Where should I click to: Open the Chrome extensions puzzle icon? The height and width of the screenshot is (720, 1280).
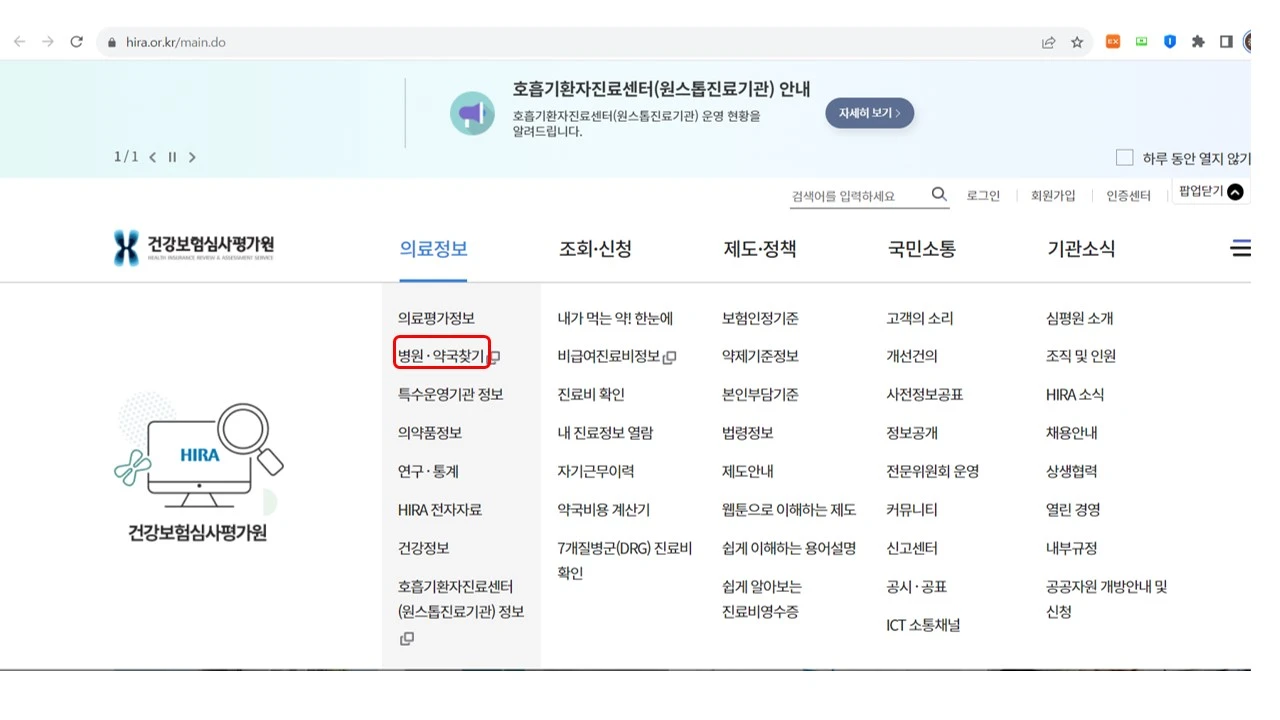[1197, 41]
